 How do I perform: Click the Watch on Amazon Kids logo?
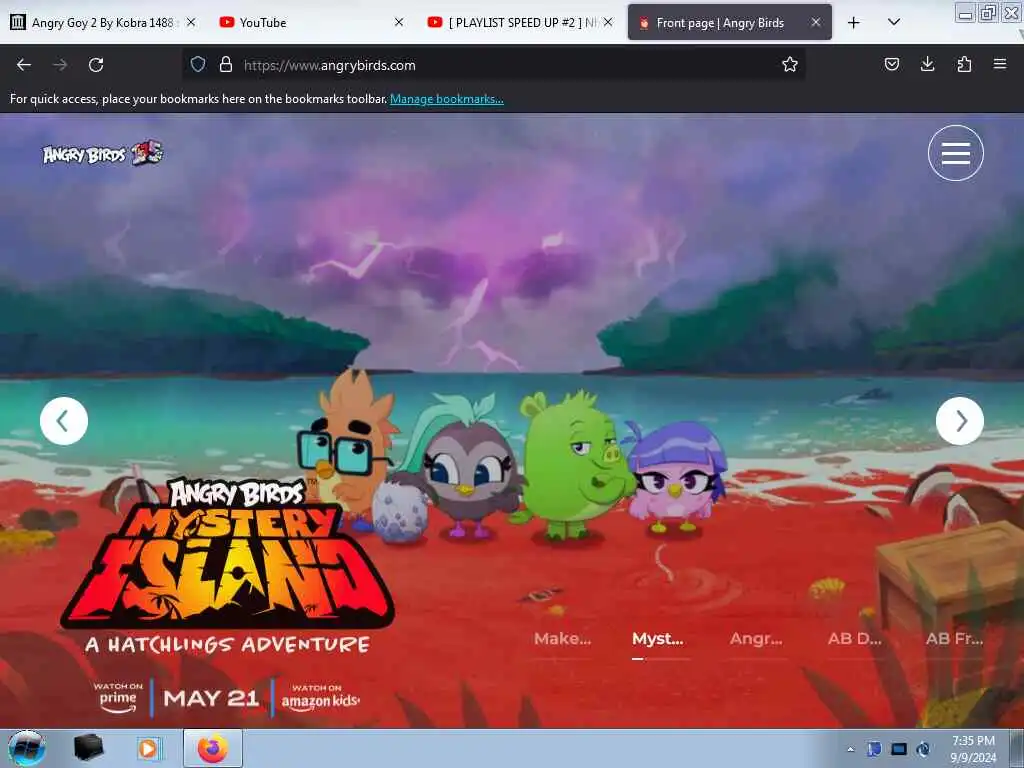(320, 698)
